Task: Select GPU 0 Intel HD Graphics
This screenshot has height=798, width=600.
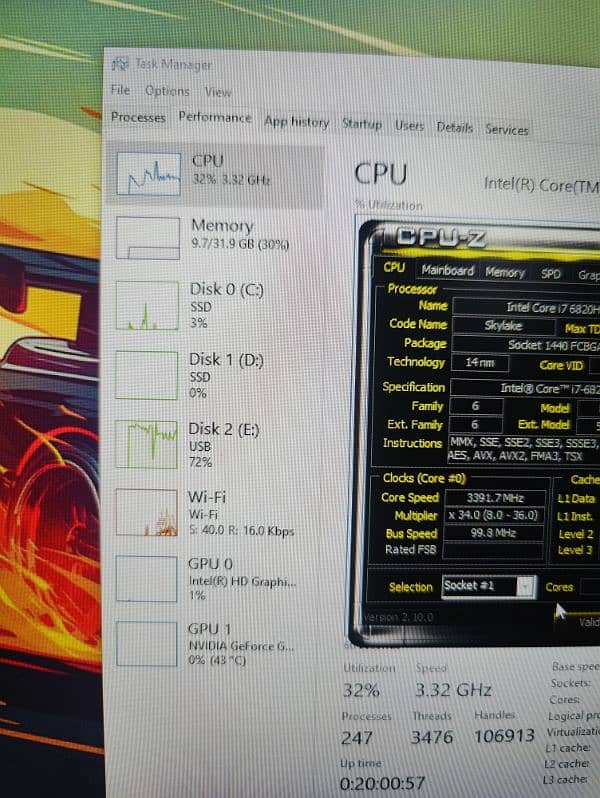Action: 146,579
